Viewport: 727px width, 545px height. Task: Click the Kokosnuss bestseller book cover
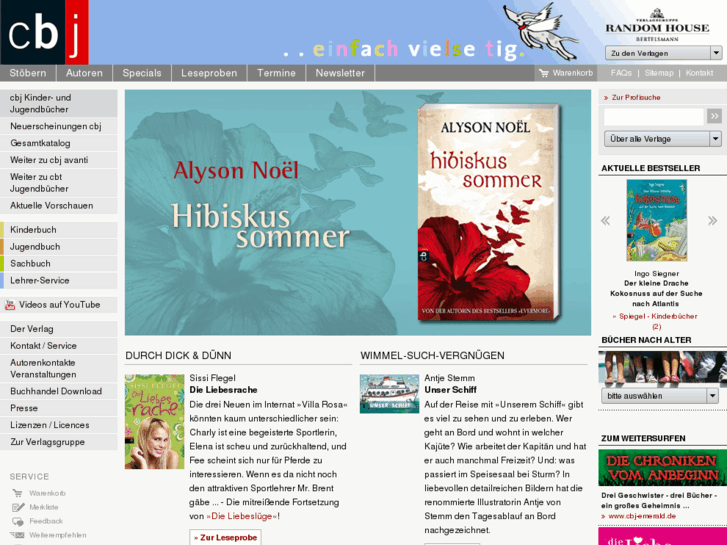657,220
